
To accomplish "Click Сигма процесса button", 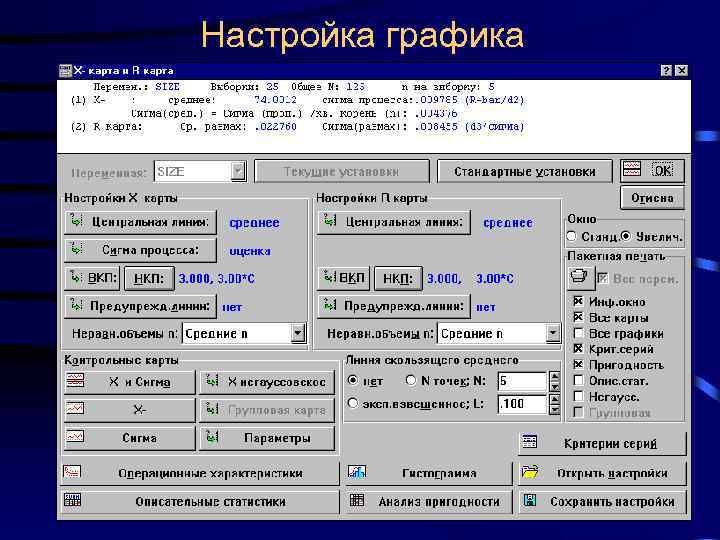I will (x=141, y=250).
